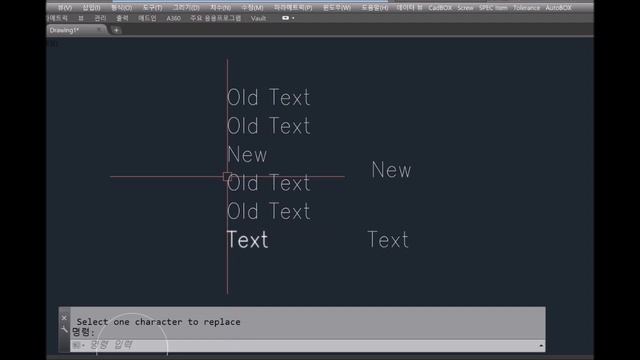Screen dimensions: 640x360
Task: Open the 도구(T) menu
Action: [x=152, y=8]
